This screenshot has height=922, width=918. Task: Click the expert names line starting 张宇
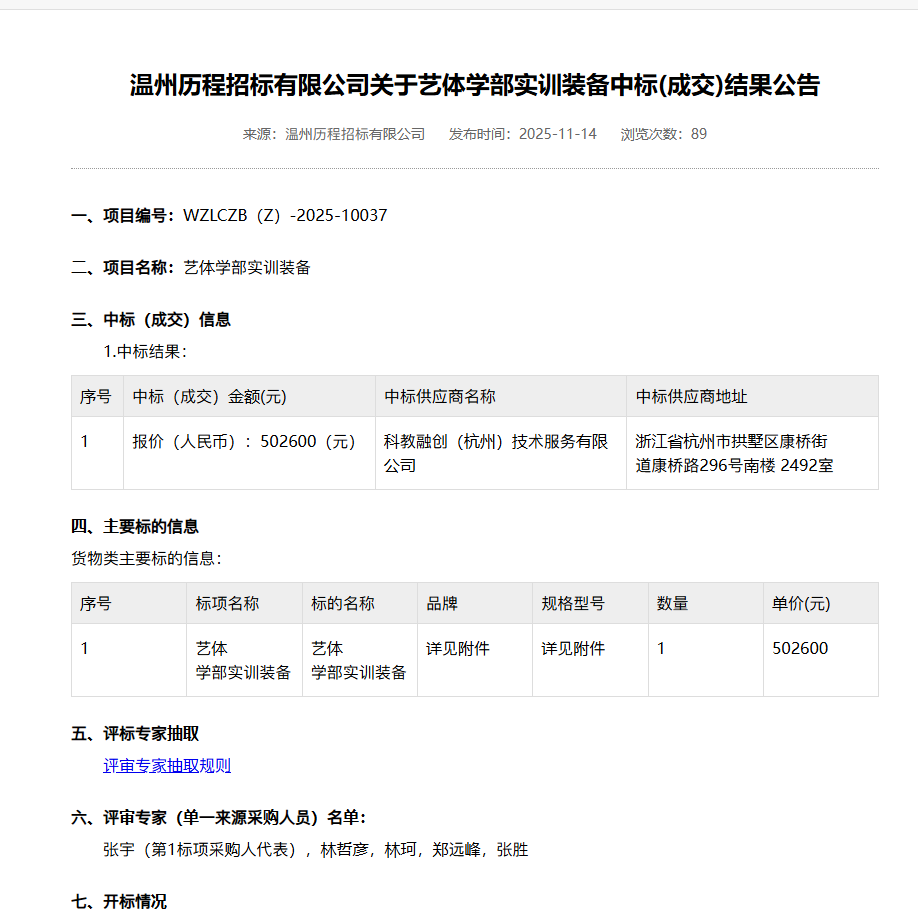316,850
